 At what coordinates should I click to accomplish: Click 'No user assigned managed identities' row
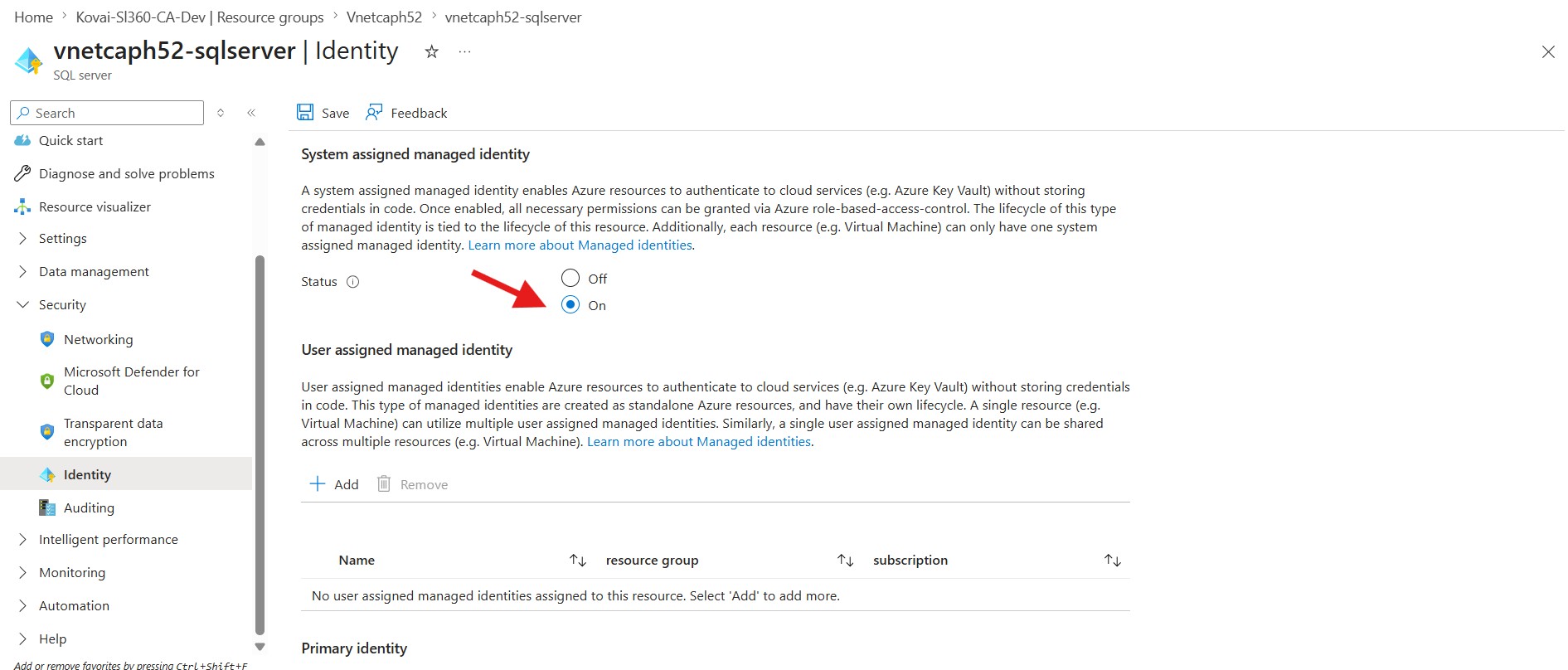[715, 595]
